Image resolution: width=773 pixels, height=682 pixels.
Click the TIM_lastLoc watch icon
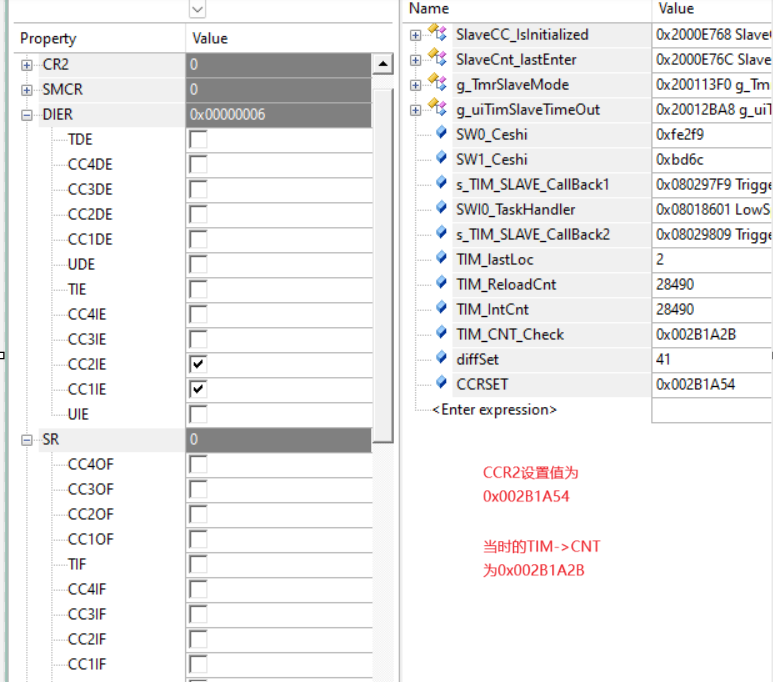(441, 258)
